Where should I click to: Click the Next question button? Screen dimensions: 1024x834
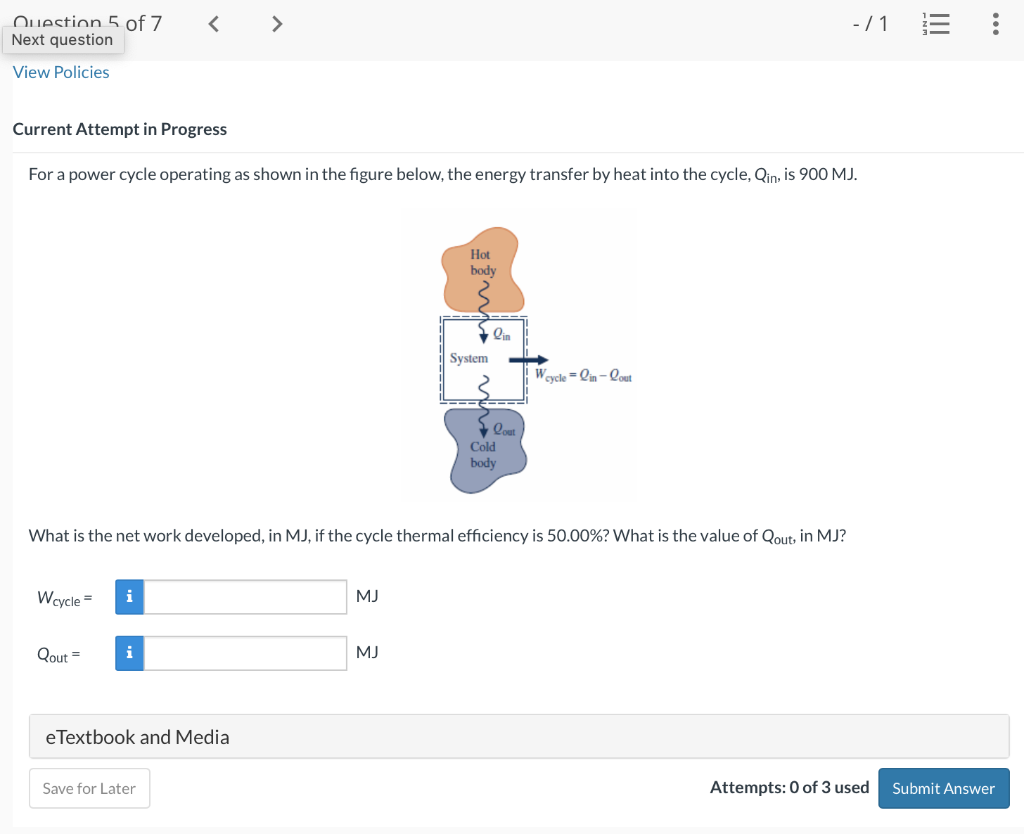click(63, 39)
